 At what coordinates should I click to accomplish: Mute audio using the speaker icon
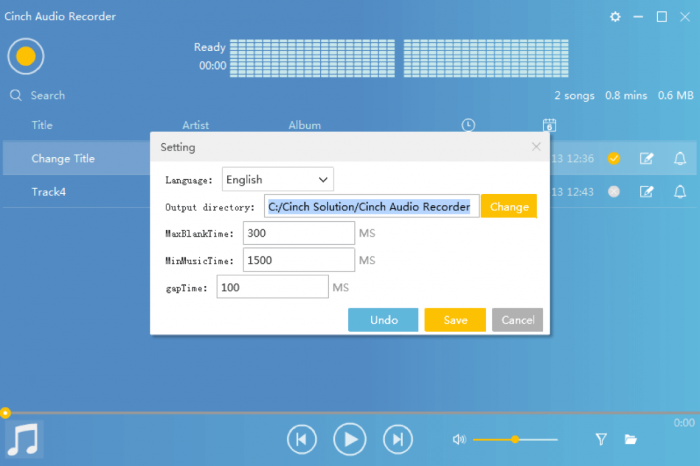pos(459,439)
